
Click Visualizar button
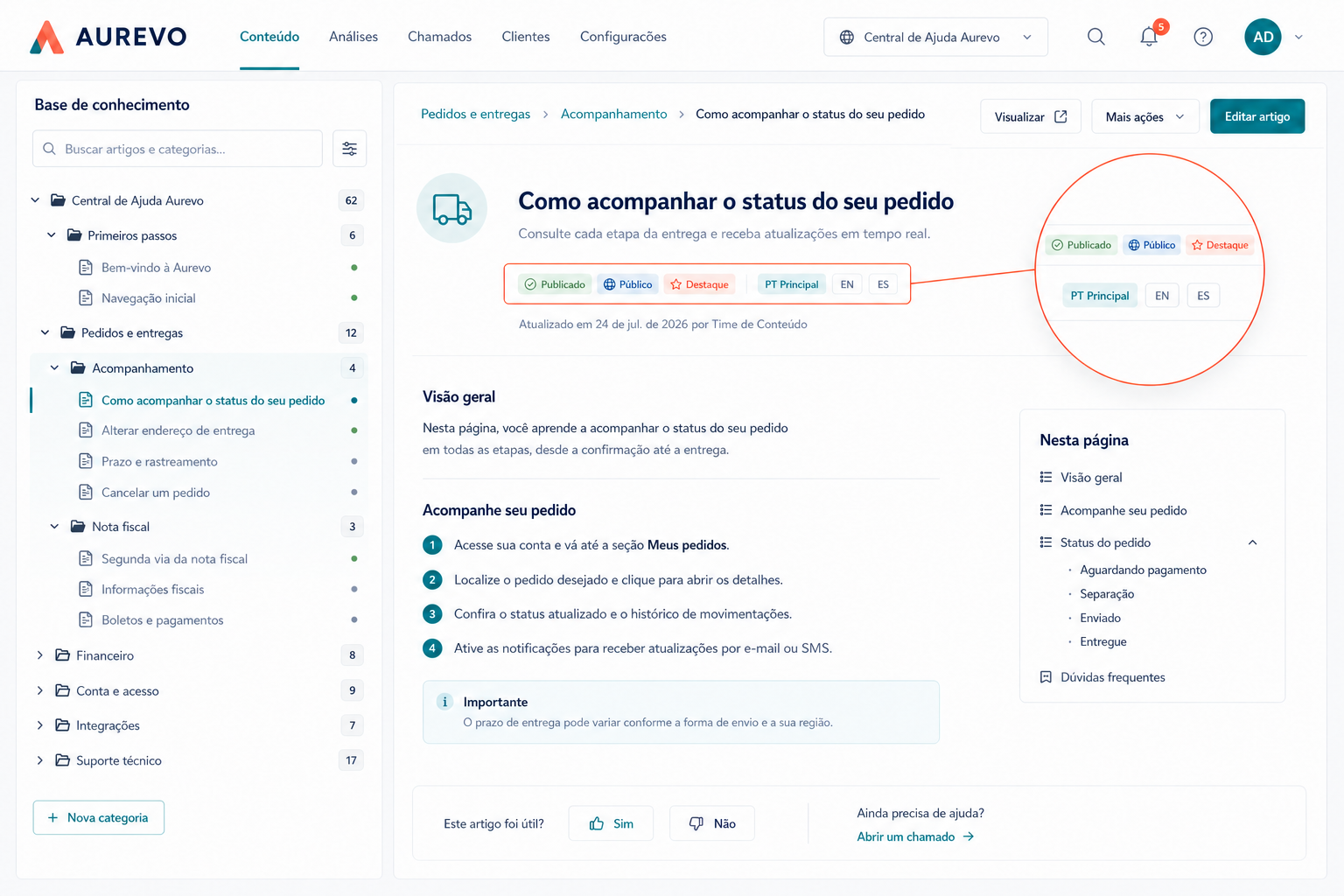pyautogui.click(x=1031, y=116)
